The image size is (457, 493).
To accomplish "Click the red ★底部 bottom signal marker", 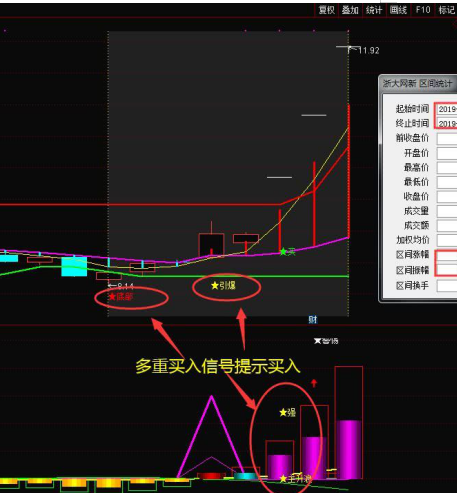I will [121, 296].
